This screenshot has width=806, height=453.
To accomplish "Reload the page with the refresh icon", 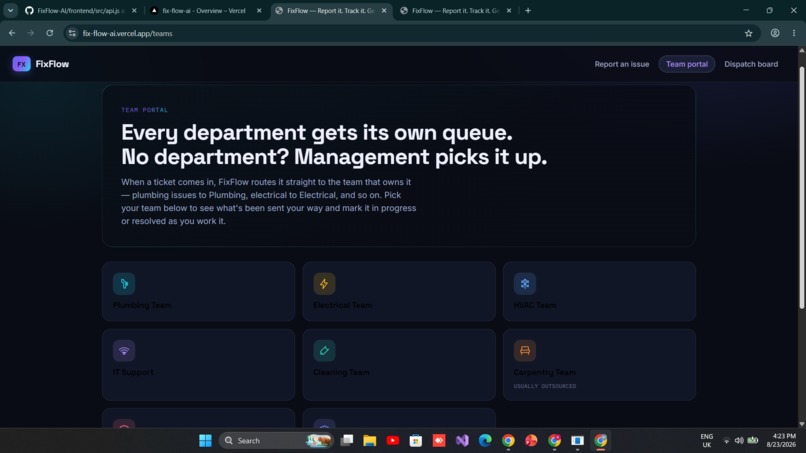I will [50, 33].
